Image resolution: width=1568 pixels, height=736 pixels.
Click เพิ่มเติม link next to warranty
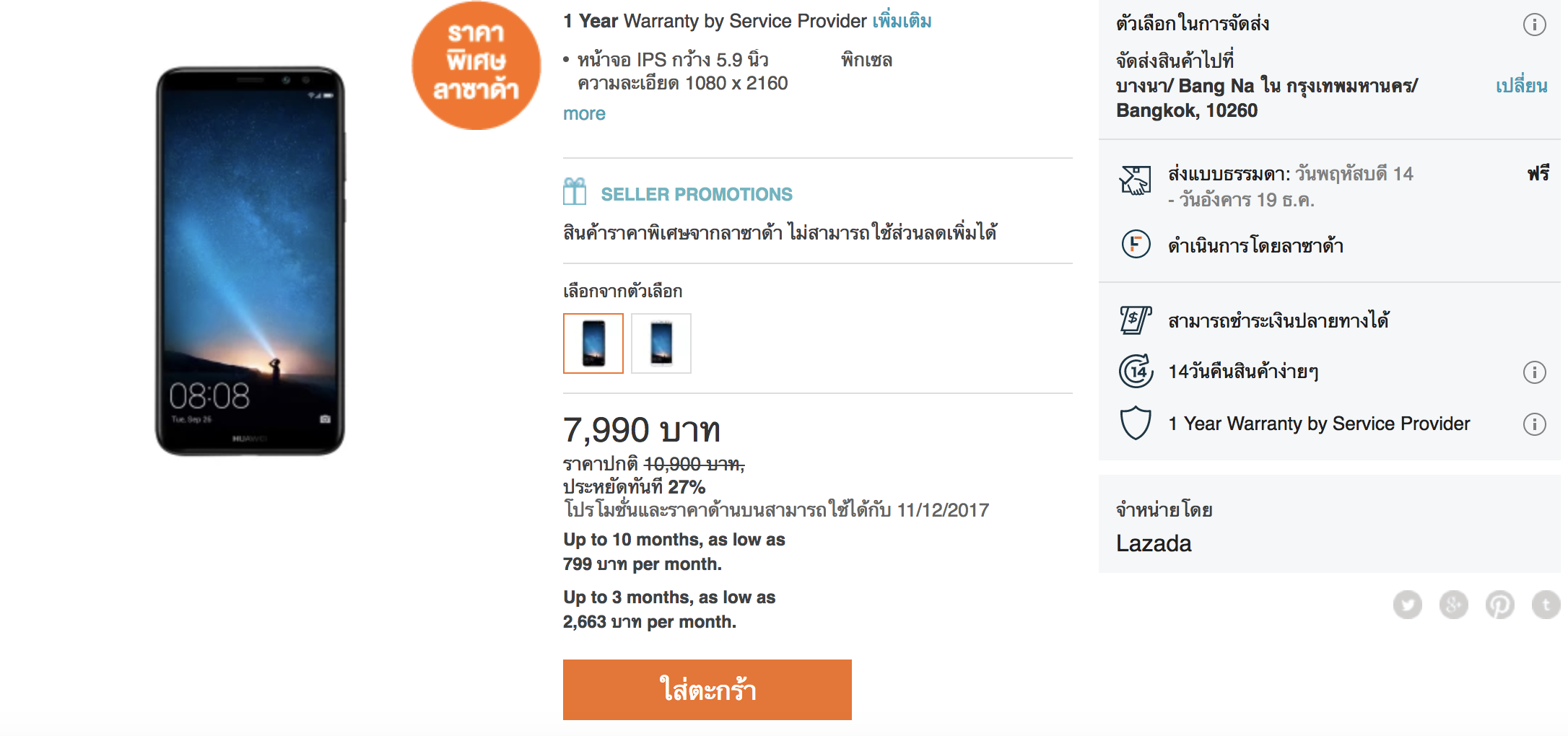[902, 21]
